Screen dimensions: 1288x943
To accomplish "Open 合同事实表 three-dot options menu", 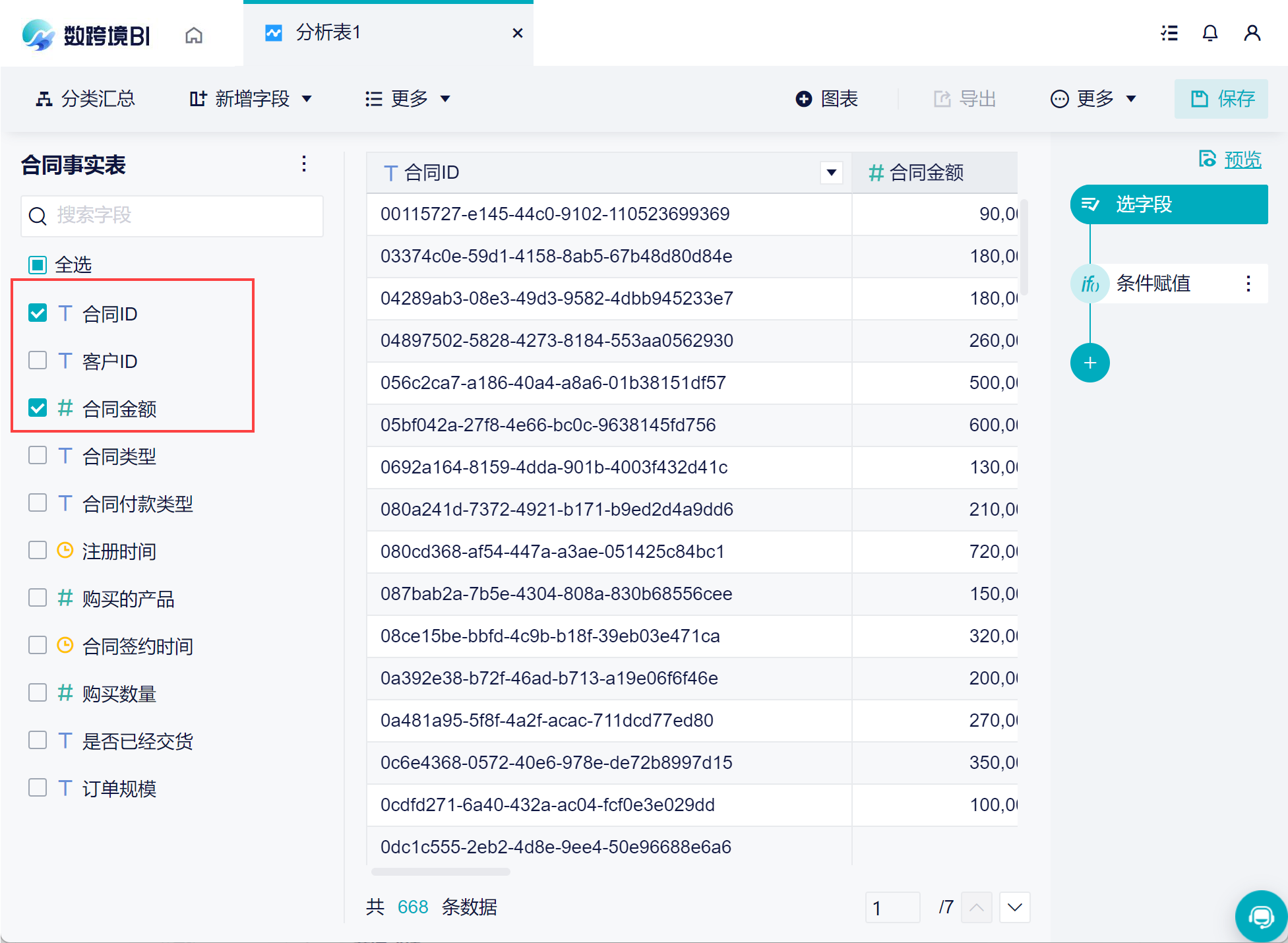I will point(304,164).
